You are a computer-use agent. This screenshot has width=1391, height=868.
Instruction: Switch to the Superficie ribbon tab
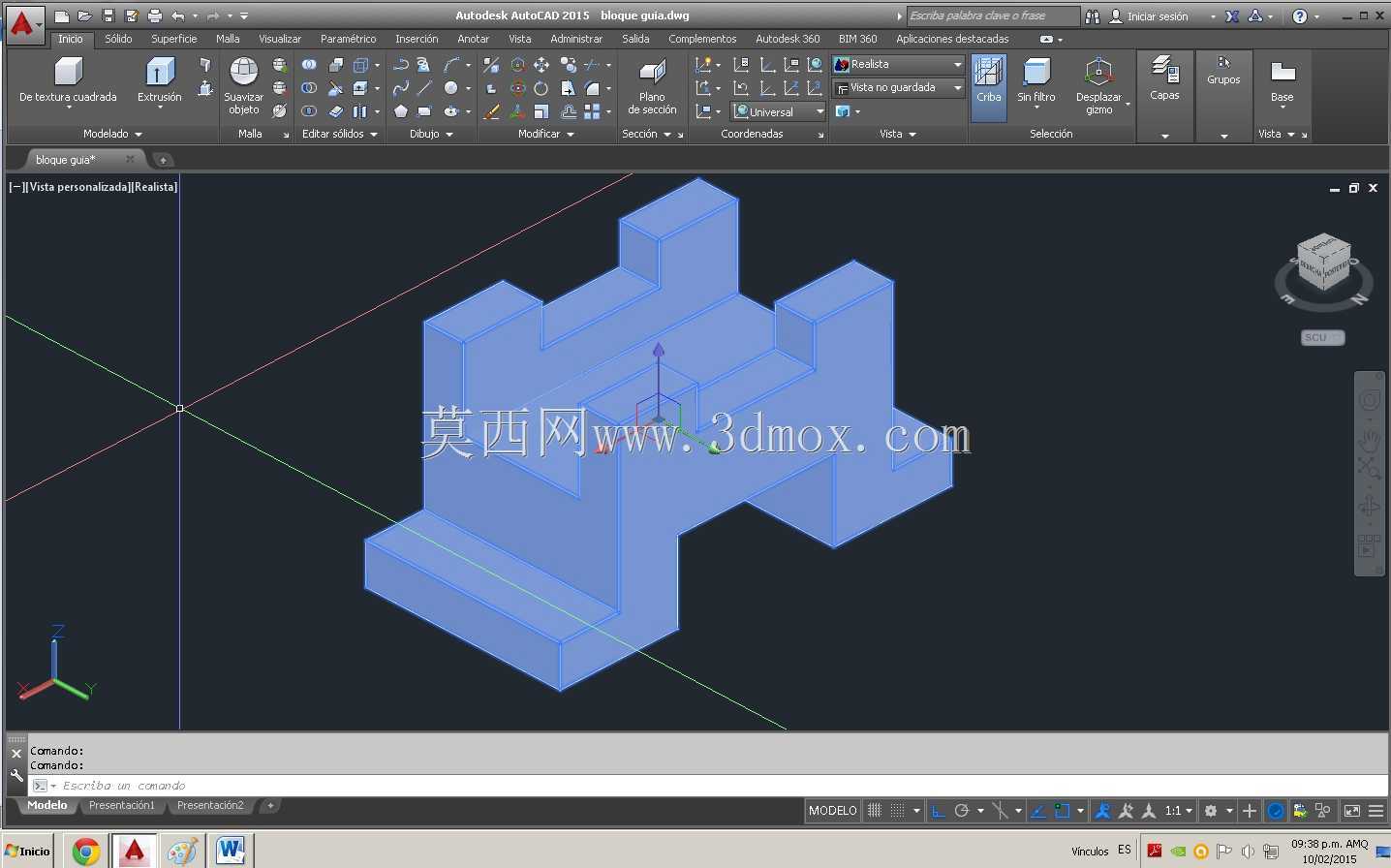pos(174,39)
